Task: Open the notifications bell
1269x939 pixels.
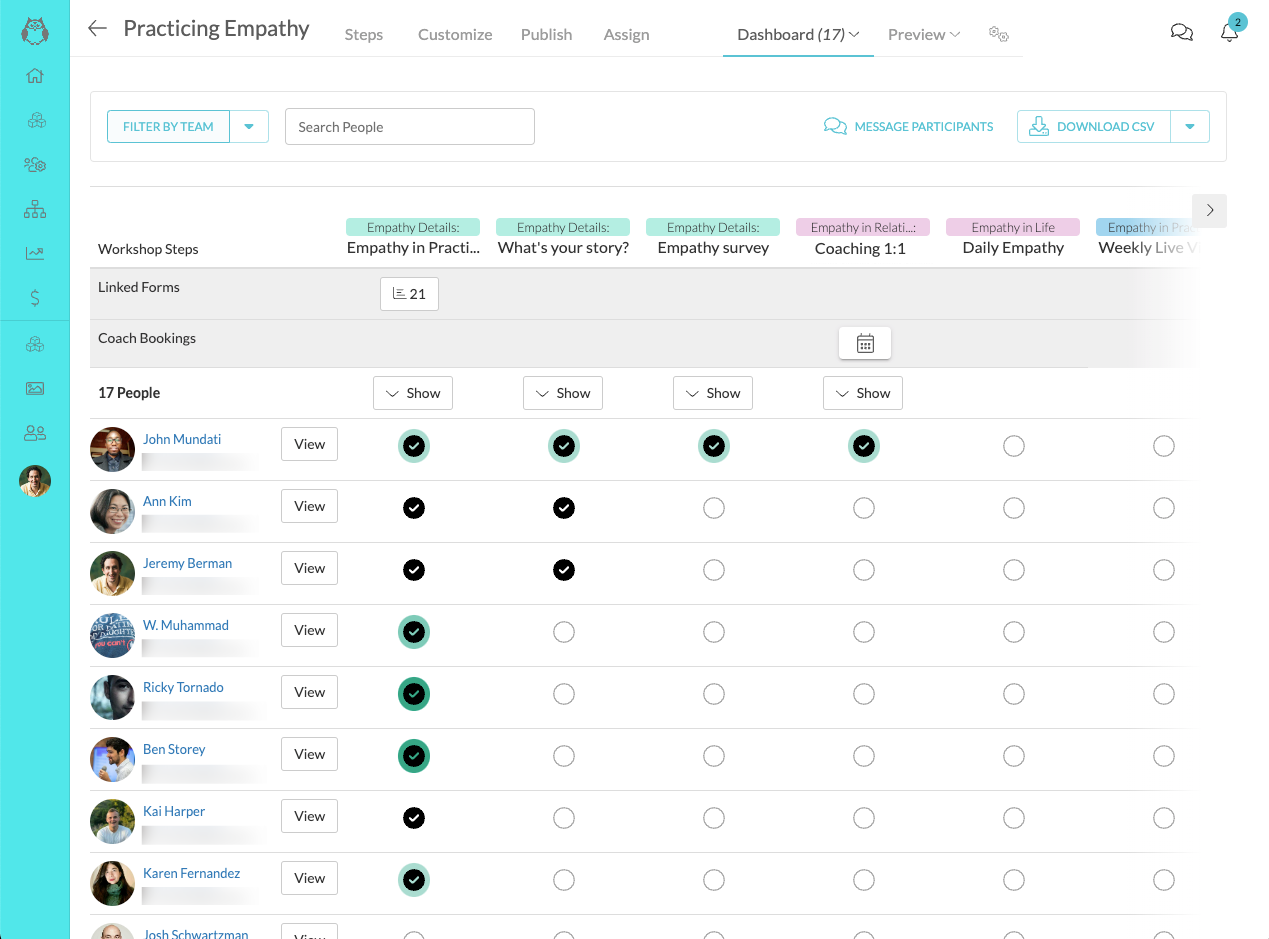Action: click(x=1229, y=33)
